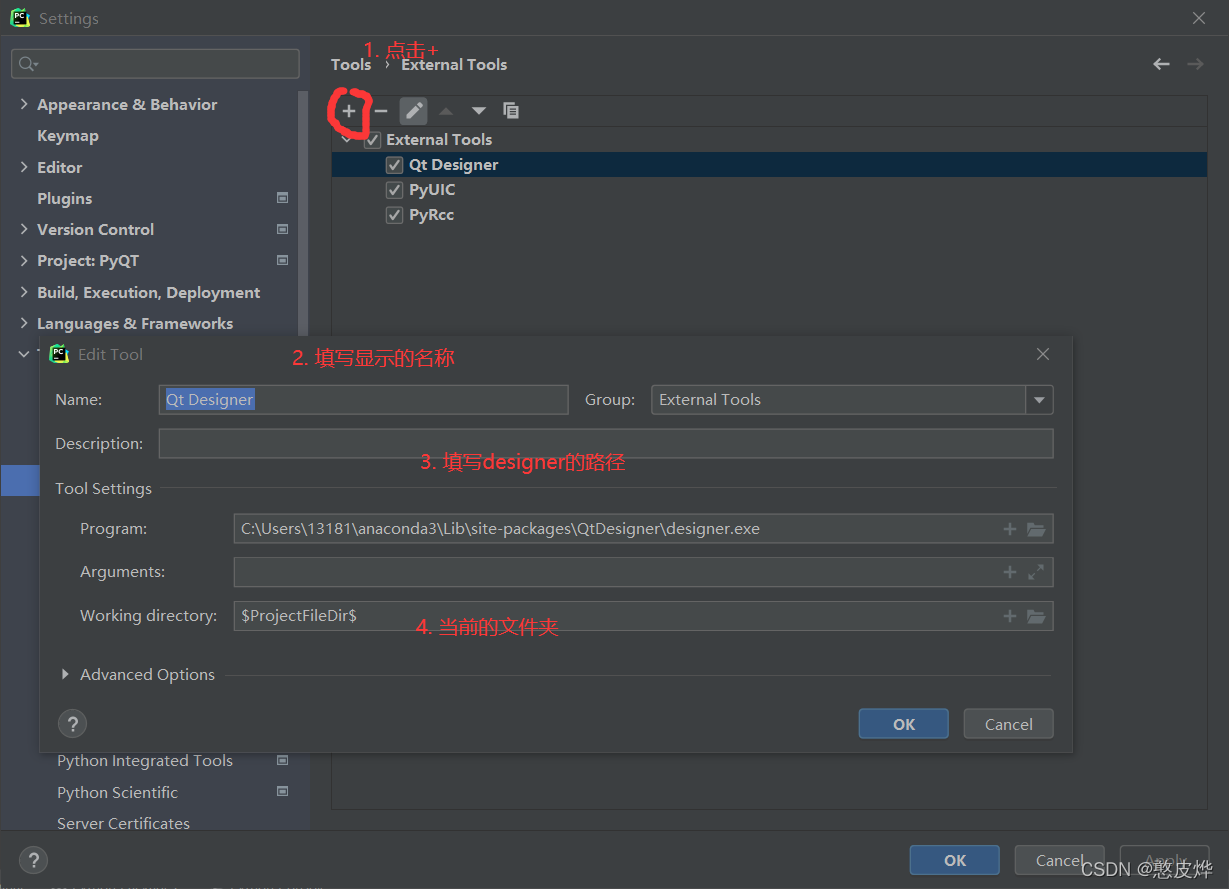This screenshot has height=889, width=1229.
Task: Click search magnifier icon in settings search
Action: pos(27,64)
